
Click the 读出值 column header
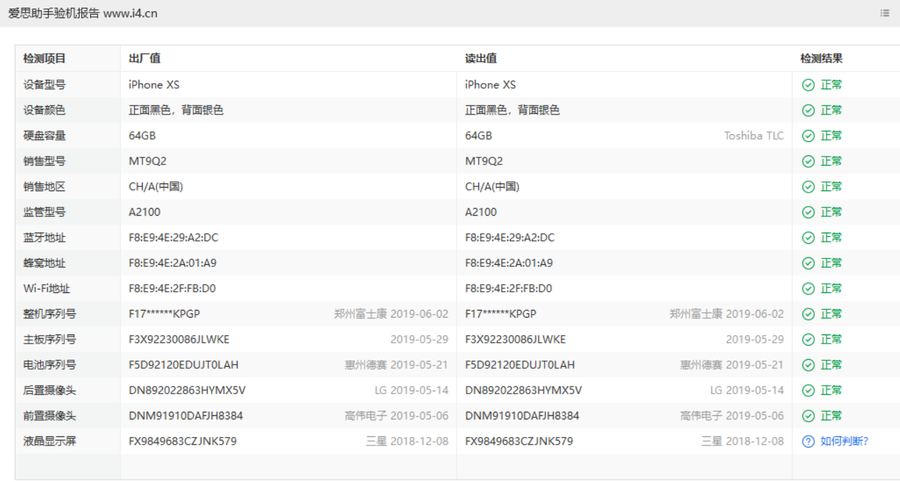coord(481,59)
